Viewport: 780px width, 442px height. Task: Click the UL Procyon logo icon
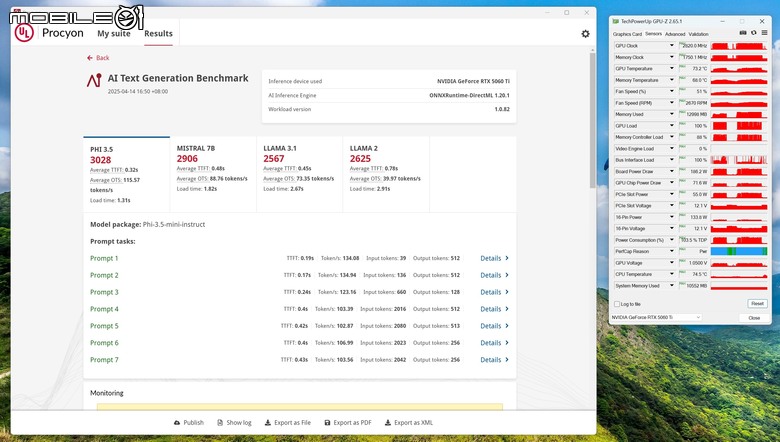pyautogui.click(x=24, y=33)
